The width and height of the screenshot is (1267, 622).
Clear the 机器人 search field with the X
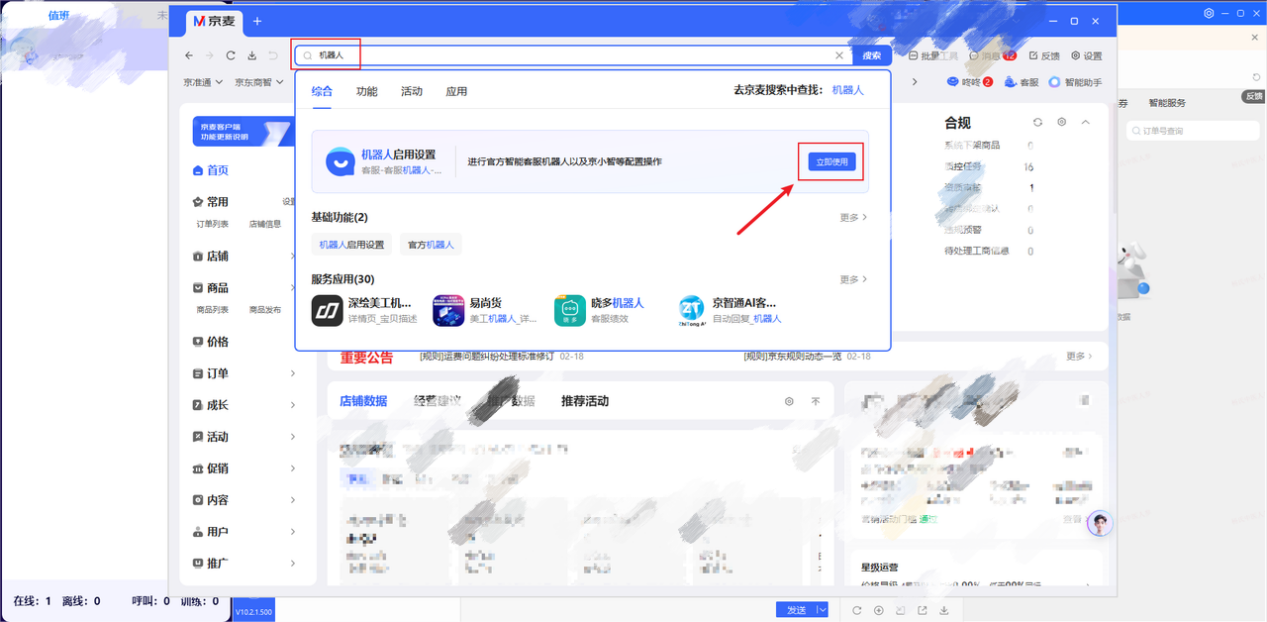[x=839, y=55]
